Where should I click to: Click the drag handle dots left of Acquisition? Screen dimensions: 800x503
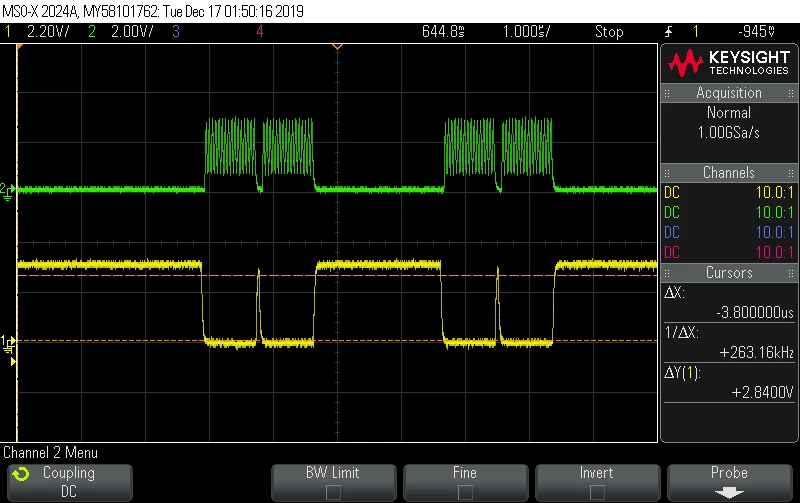(x=667, y=93)
